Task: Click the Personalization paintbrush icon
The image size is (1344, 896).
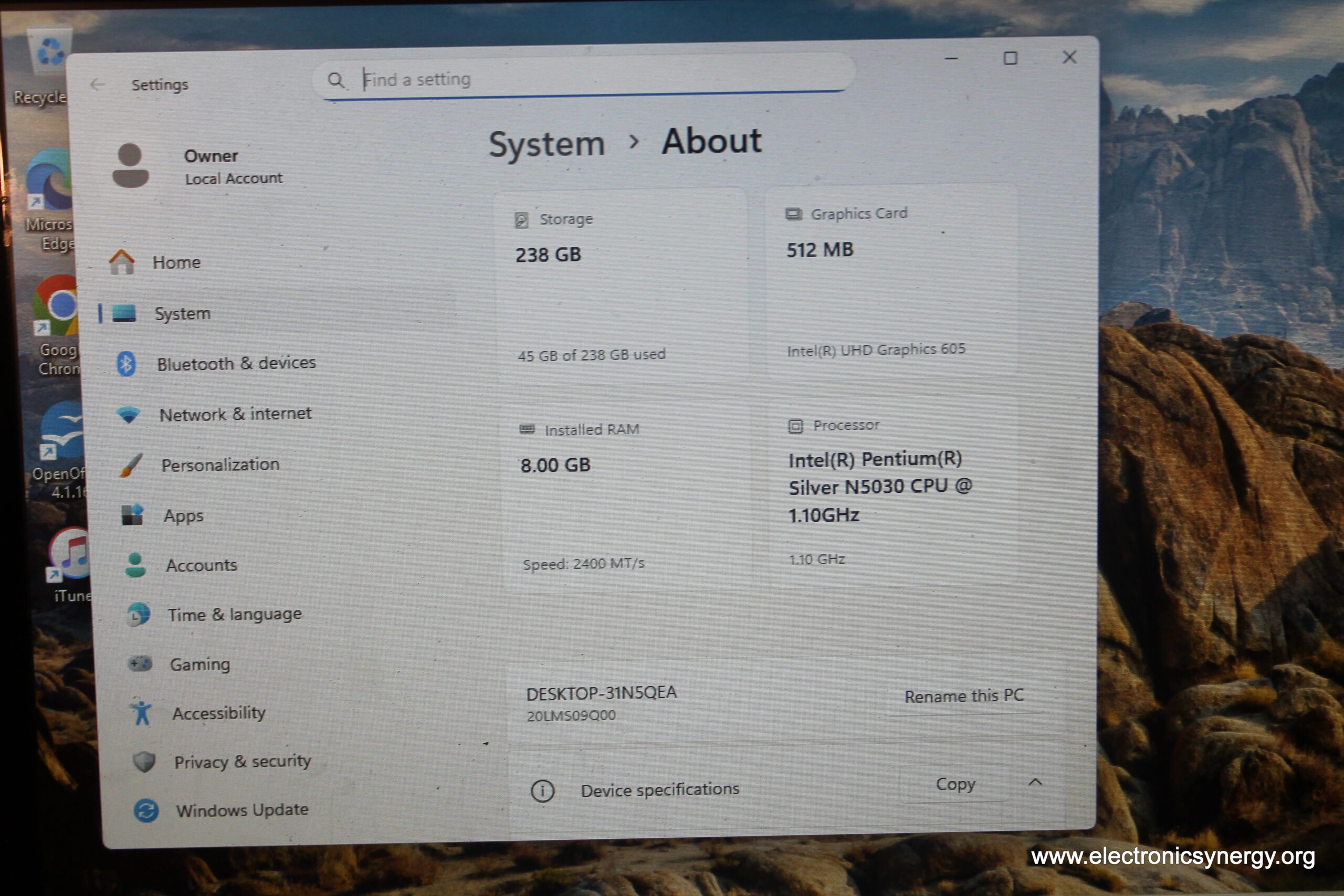Action: [131, 465]
